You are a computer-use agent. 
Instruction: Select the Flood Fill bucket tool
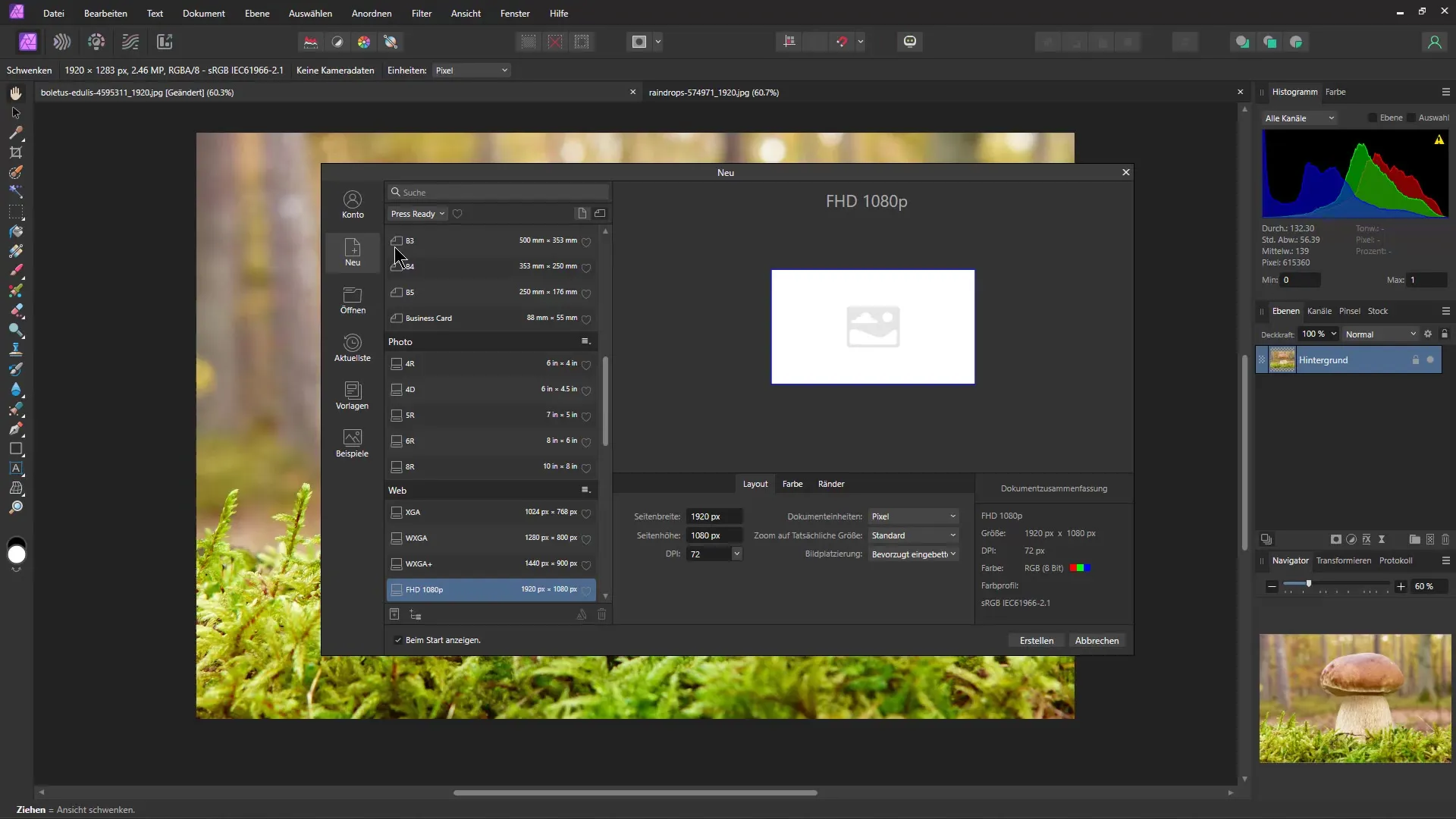(16, 231)
